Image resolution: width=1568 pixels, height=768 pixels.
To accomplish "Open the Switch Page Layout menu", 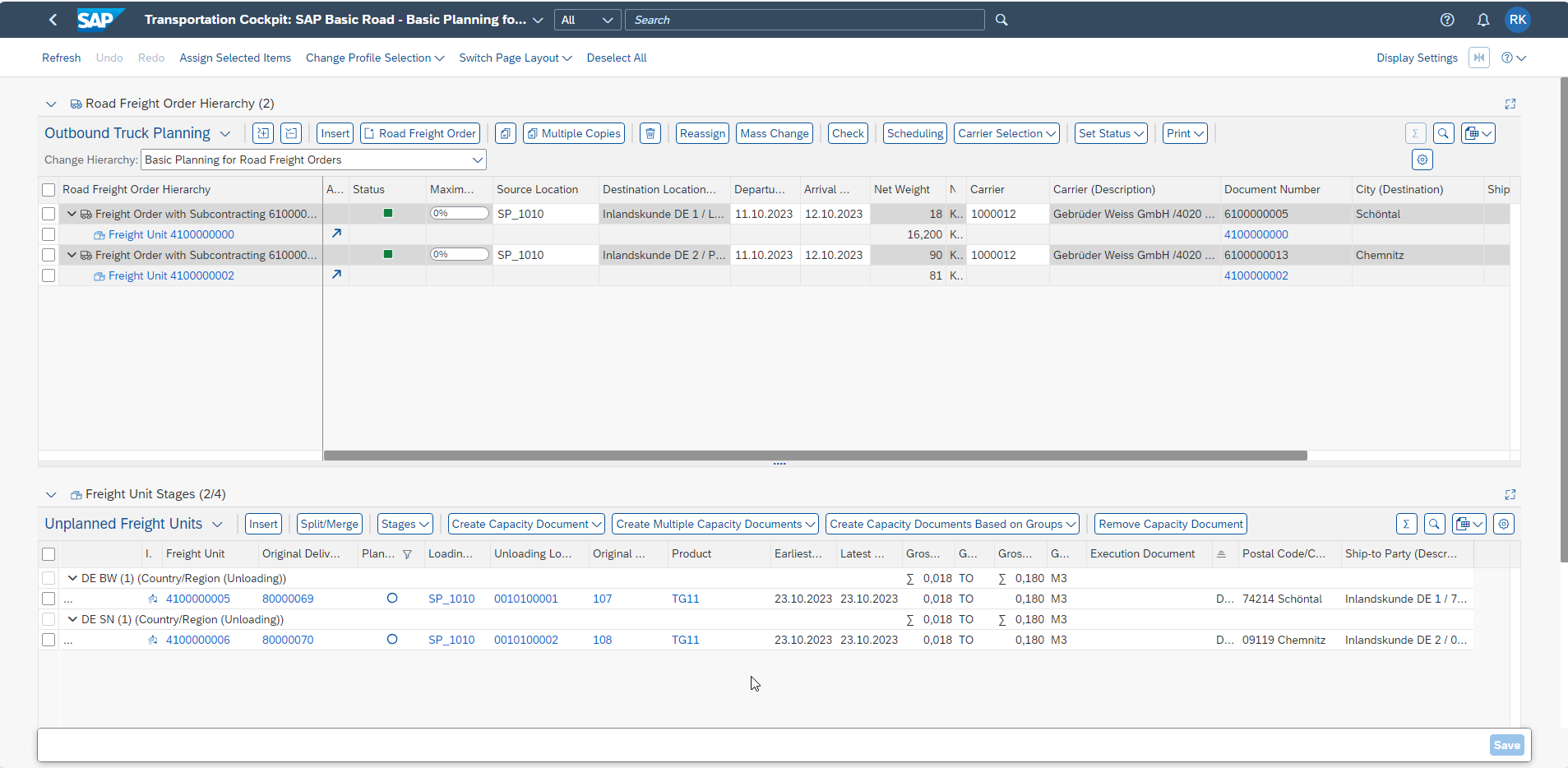I will coord(515,58).
